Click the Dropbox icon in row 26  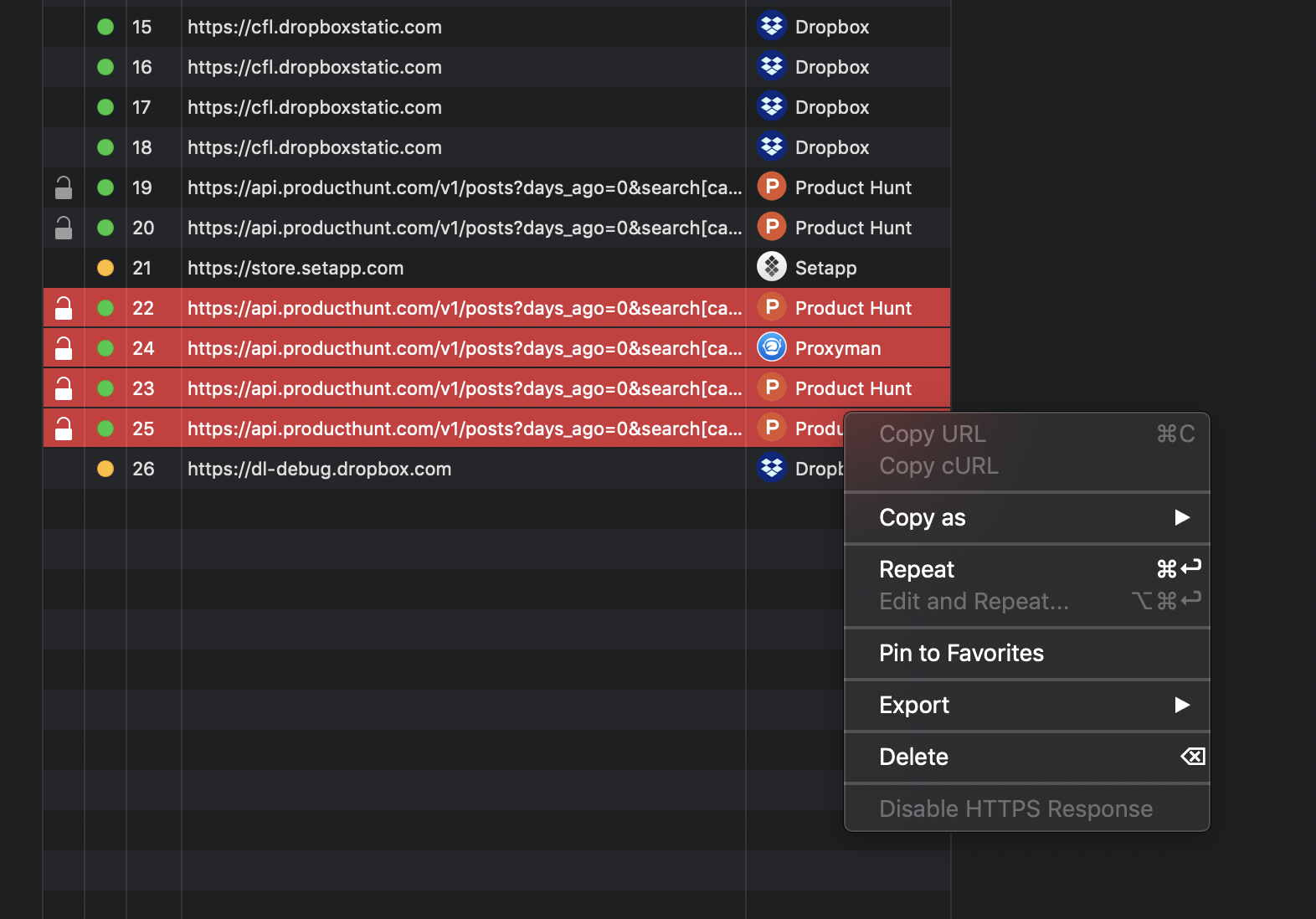pyautogui.click(x=771, y=468)
